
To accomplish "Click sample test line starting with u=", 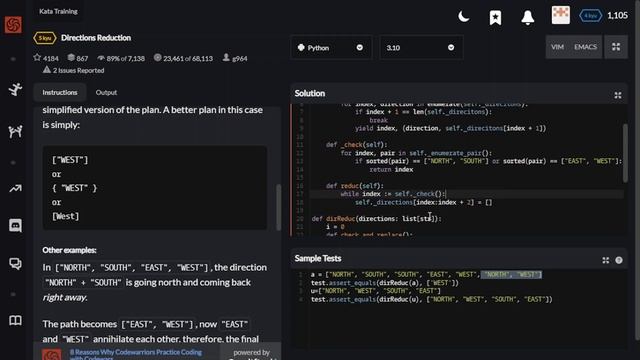I will click(376, 291).
